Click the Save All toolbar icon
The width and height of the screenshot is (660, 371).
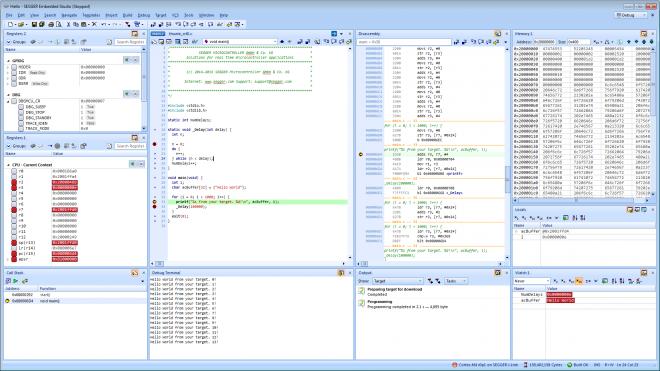(42, 24)
